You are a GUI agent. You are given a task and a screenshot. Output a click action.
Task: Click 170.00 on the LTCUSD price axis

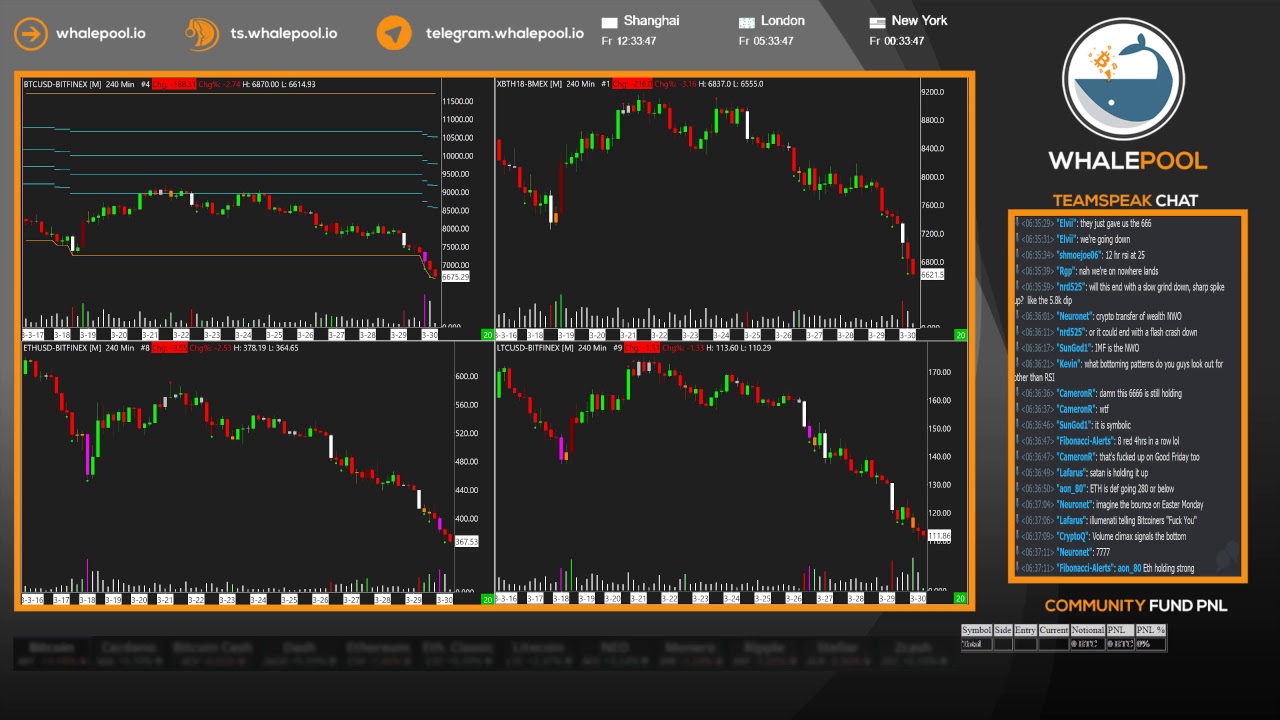coord(939,372)
